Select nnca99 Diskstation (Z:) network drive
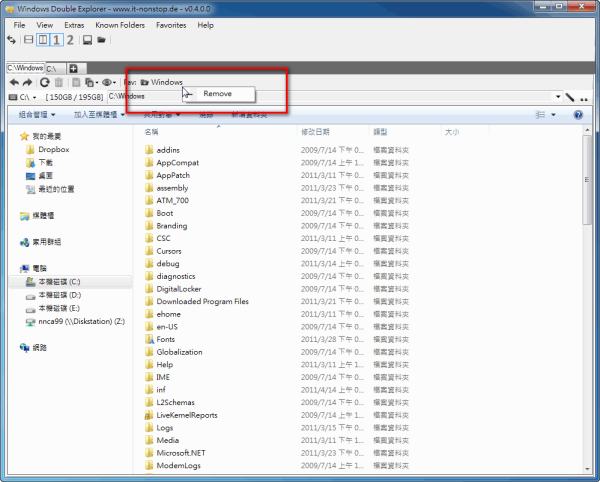The width and height of the screenshot is (600, 482). coord(75,321)
